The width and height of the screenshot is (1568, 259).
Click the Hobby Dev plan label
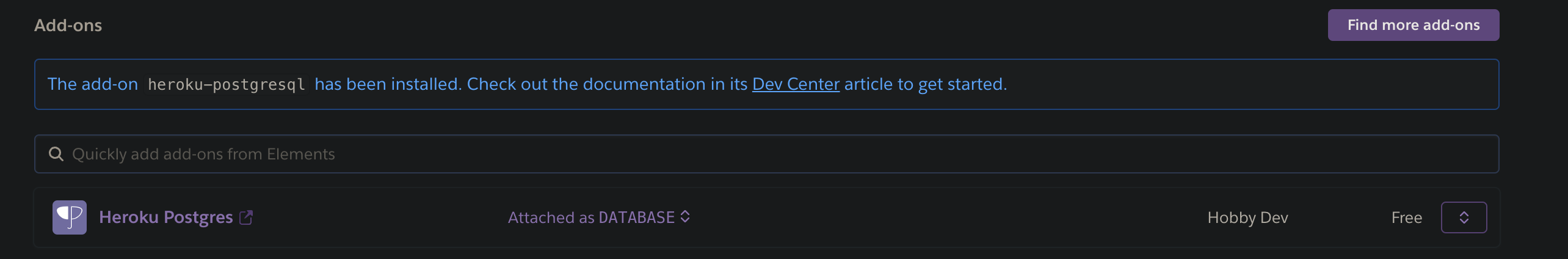[x=1247, y=218]
